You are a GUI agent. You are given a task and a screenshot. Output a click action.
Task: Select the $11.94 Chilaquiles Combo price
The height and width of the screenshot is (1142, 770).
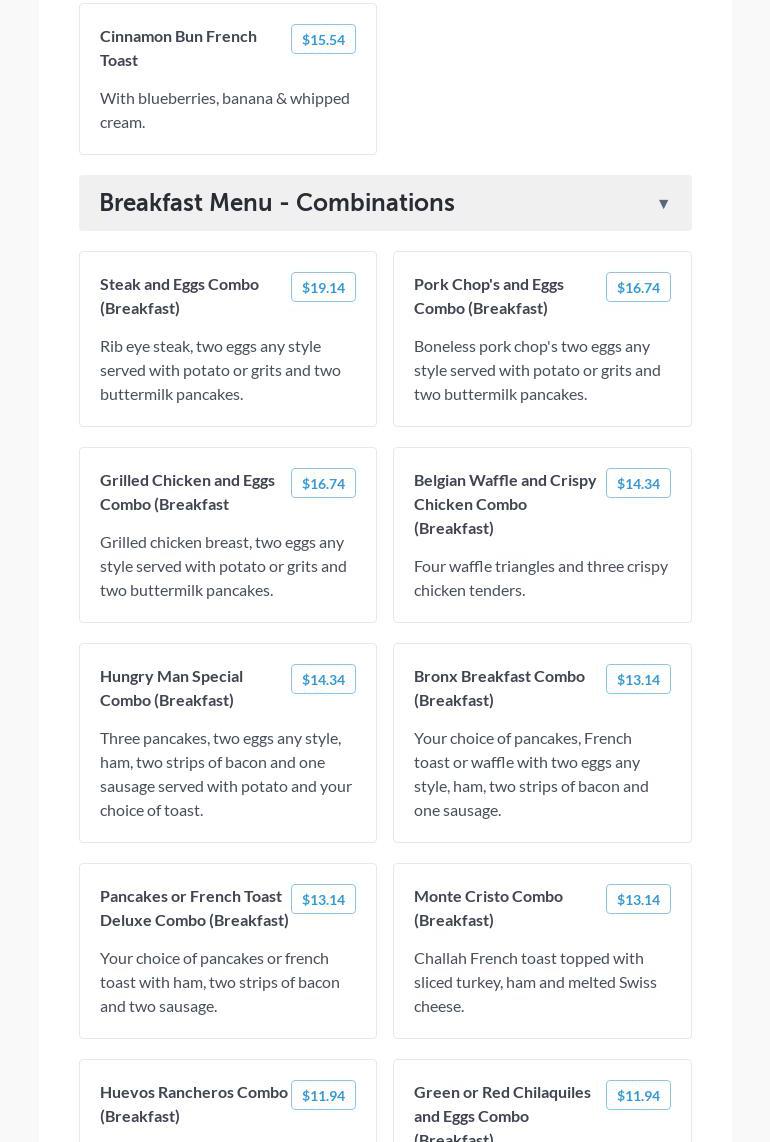click(638, 1096)
